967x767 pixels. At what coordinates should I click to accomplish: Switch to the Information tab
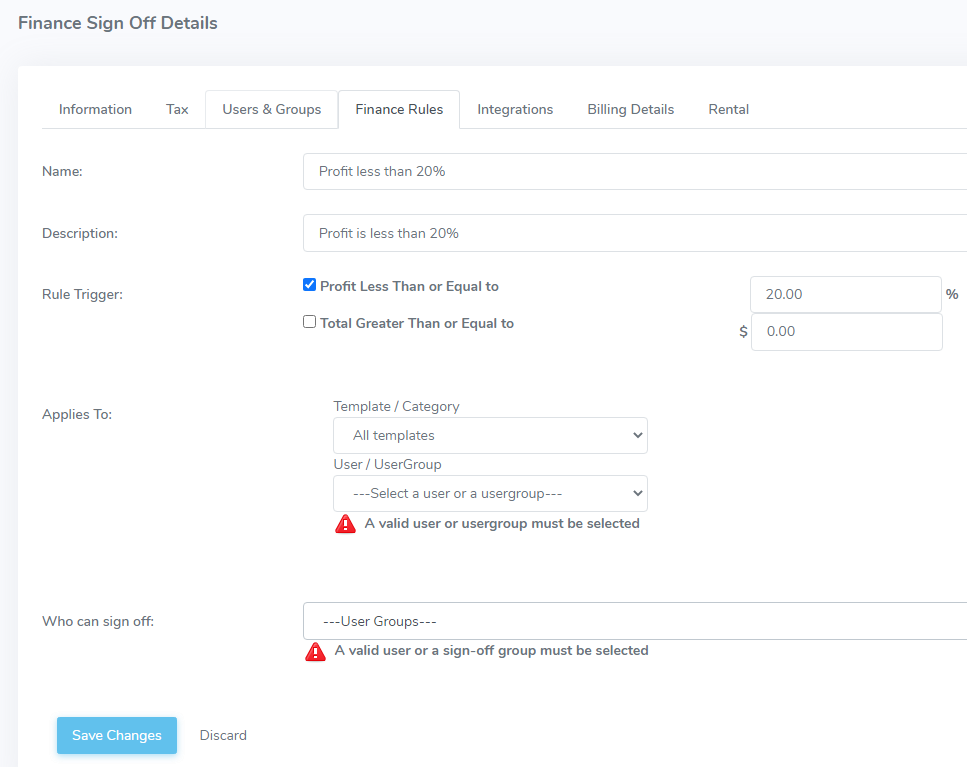96,109
